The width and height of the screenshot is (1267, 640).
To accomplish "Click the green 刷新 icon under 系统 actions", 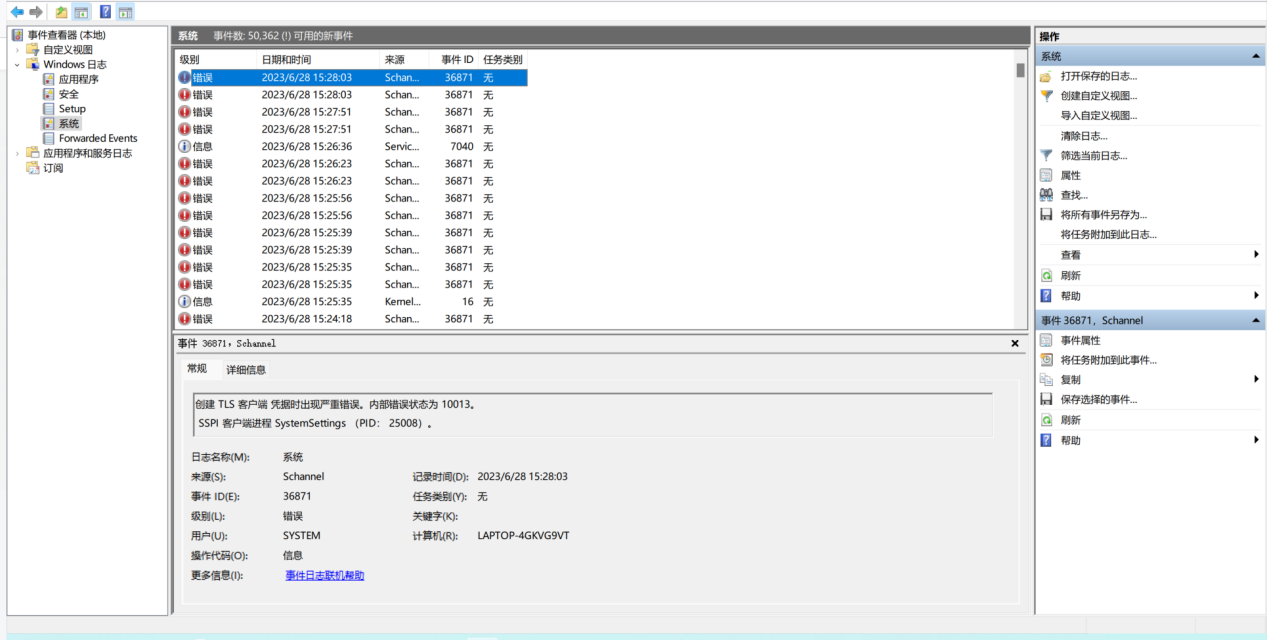I will click(1046, 275).
